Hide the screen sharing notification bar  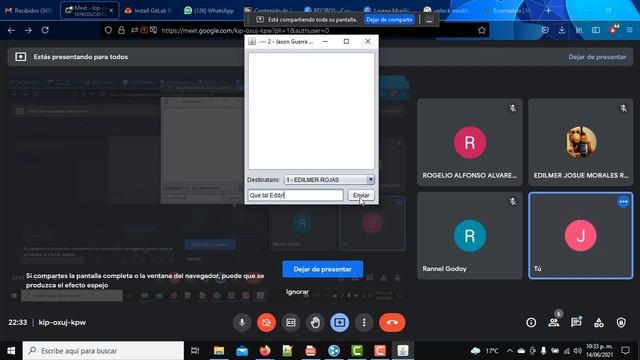tap(429, 19)
